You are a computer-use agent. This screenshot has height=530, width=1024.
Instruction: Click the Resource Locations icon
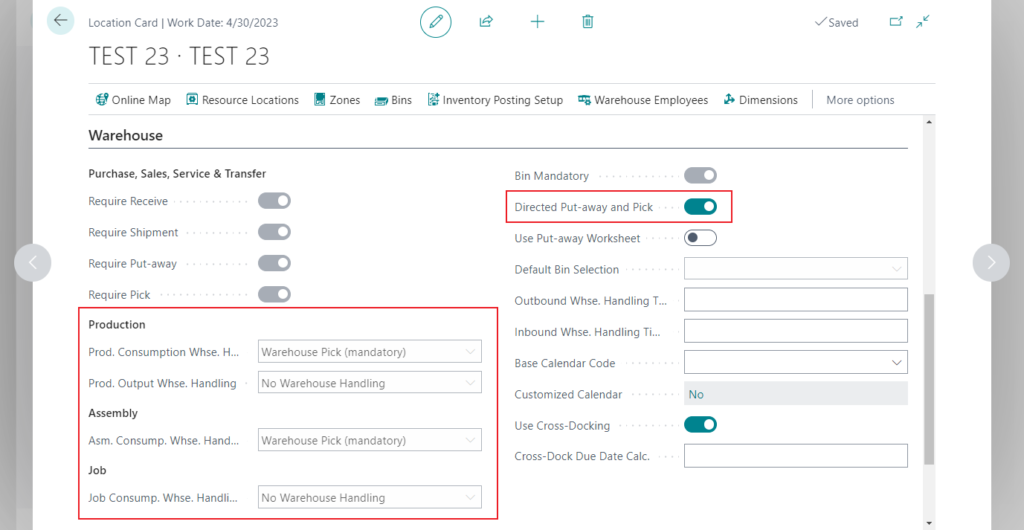coord(192,100)
